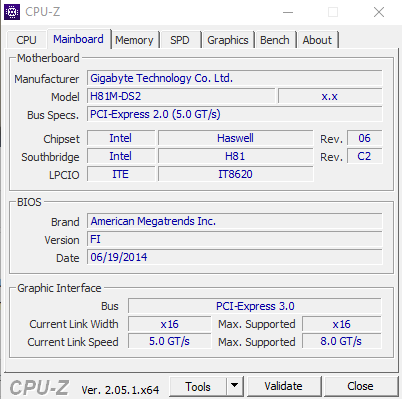Select the Mainboard tab
Viewport: 402px width, 399px height.
(78, 39)
